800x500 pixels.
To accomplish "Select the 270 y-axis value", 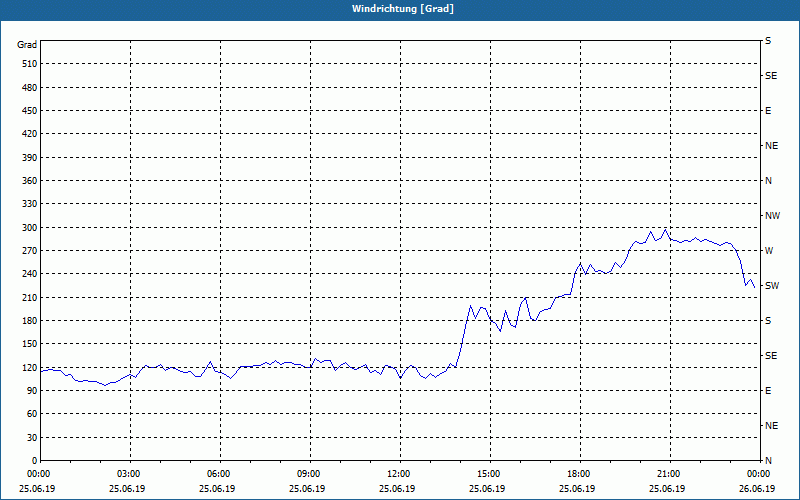I will pyautogui.click(x=30, y=251).
